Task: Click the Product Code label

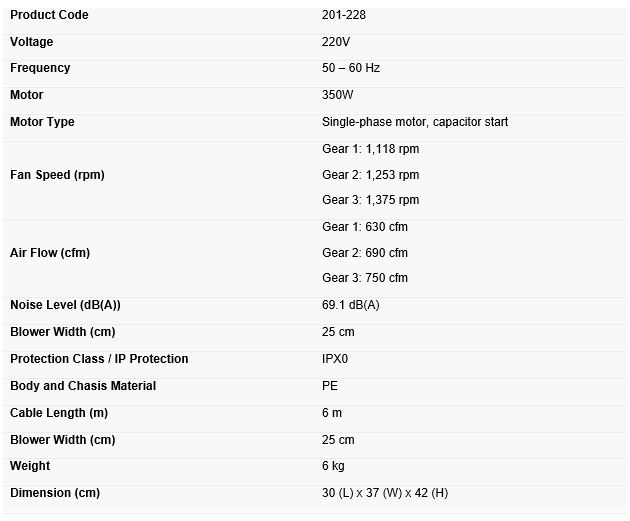Action: point(49,15)
